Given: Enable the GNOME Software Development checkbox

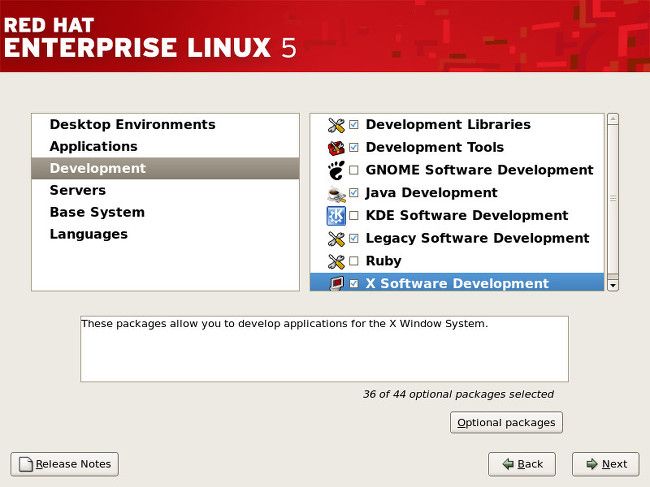Looking at the screenshot, I should pos(354,170).
